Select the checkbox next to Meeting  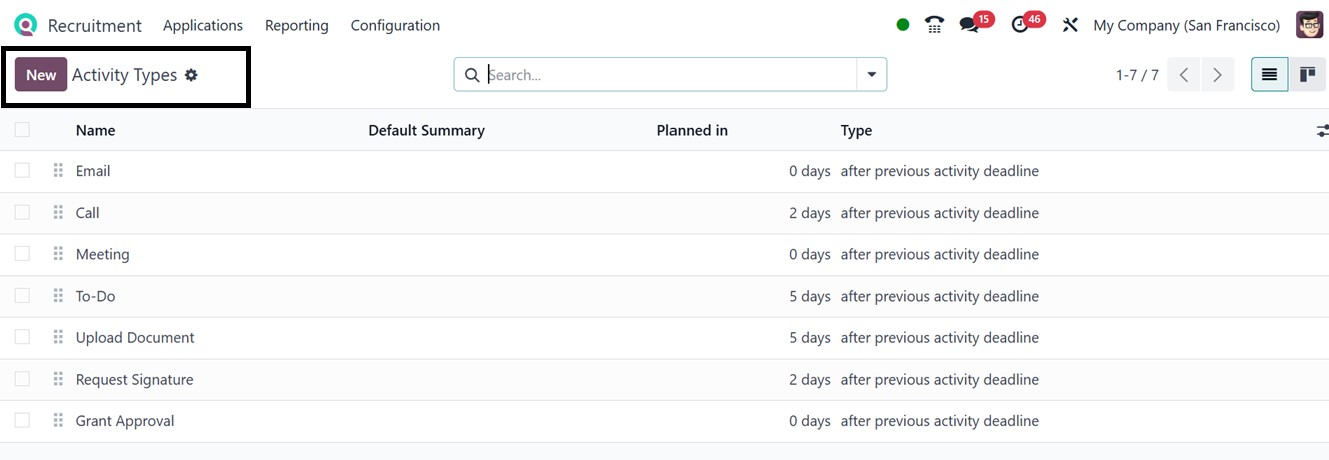pyautogui.click(x=22, y=254)
